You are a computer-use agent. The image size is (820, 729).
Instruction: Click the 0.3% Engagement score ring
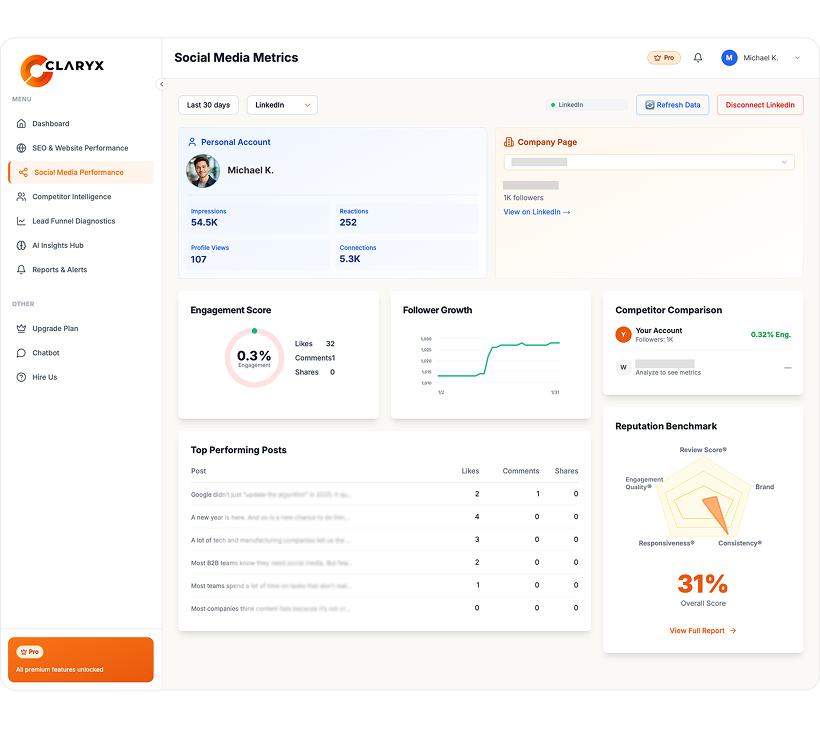point(254,357)
